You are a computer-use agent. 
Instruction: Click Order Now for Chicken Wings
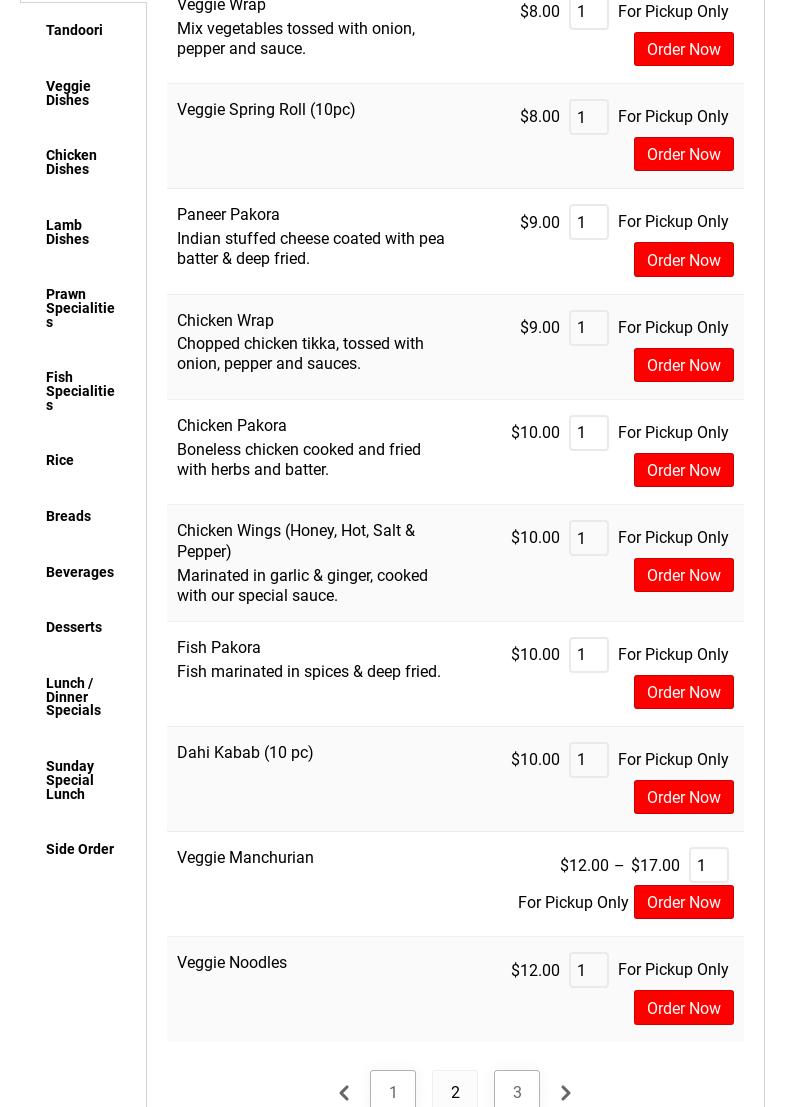683,575
